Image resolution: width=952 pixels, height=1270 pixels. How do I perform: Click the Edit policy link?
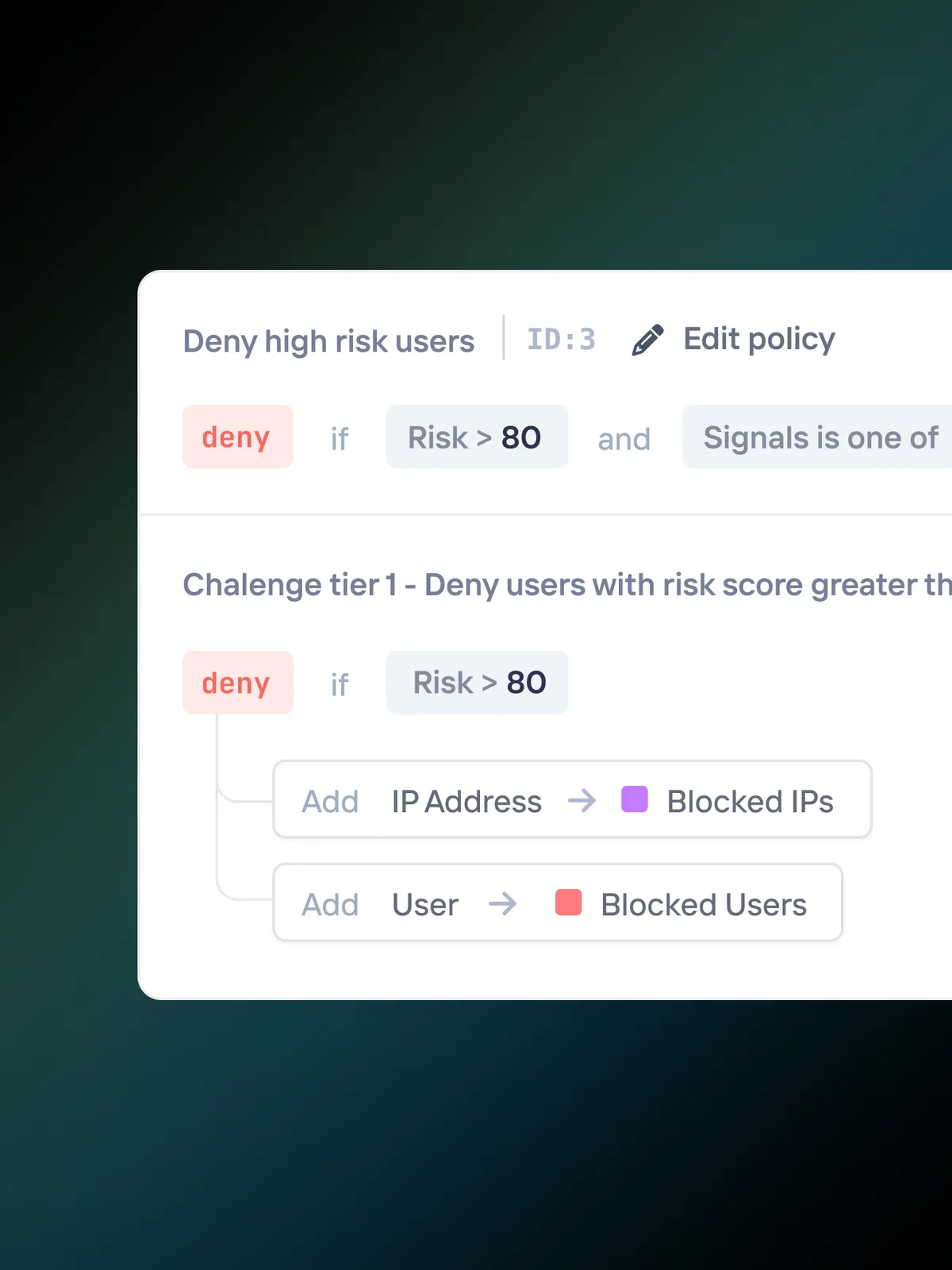[758, 340]
